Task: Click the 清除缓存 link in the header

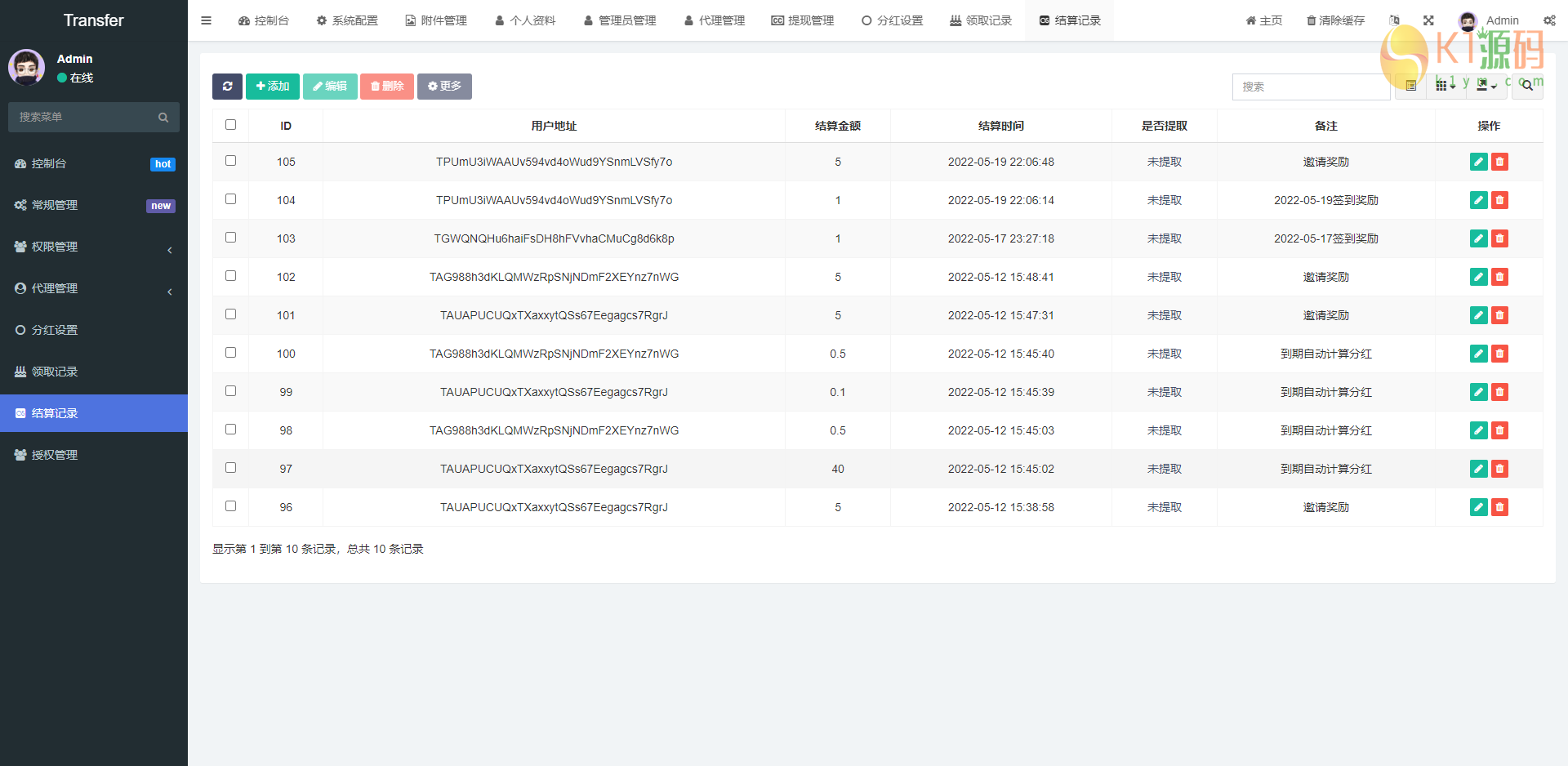Action: (1335, 20)
